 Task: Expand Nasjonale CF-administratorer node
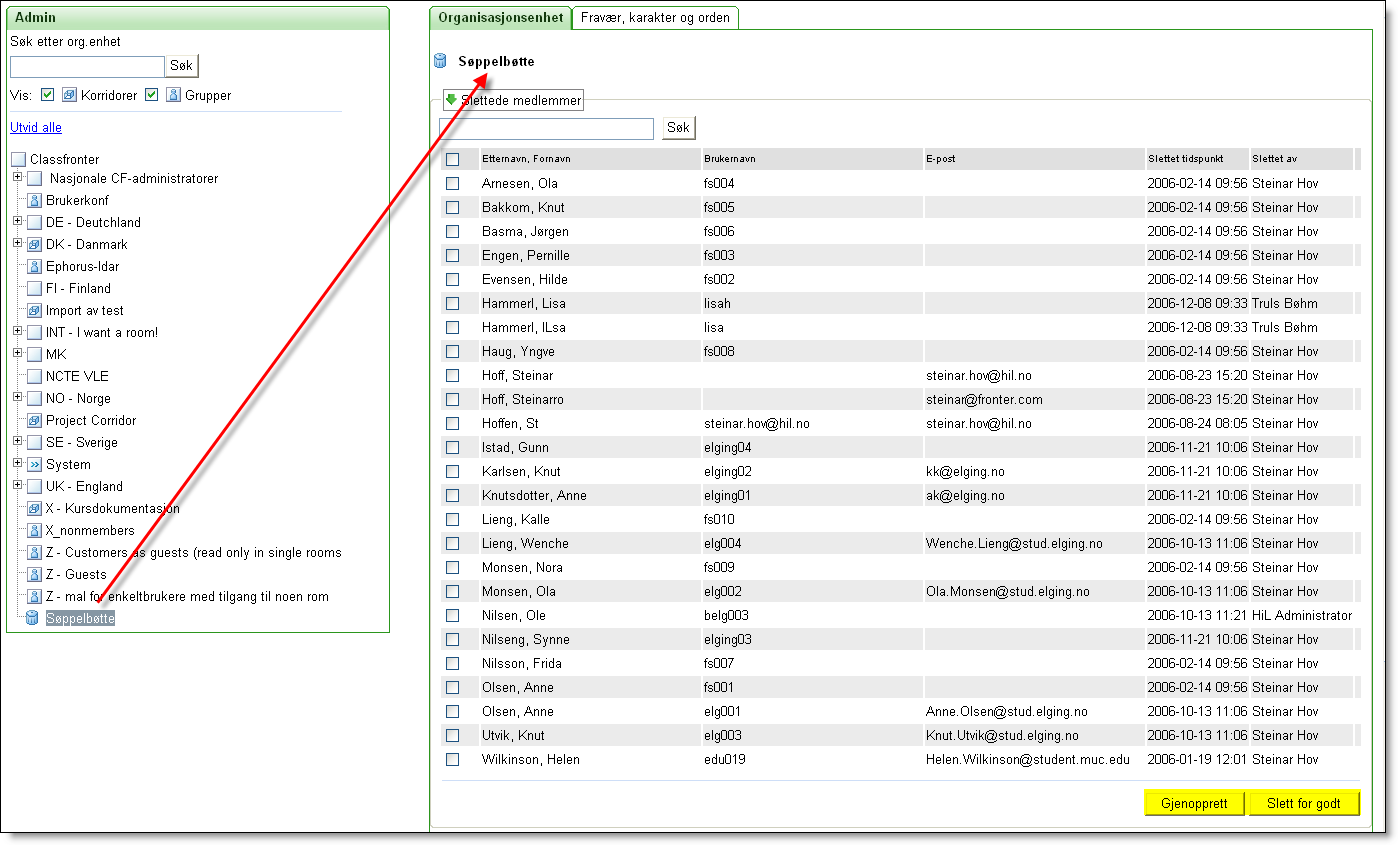point(17,177)
